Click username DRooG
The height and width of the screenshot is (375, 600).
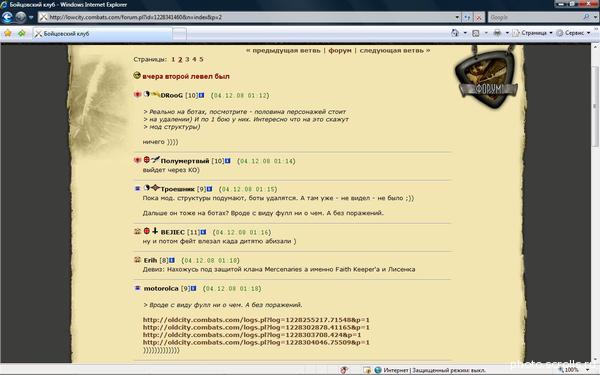click(x=171, y=95)
